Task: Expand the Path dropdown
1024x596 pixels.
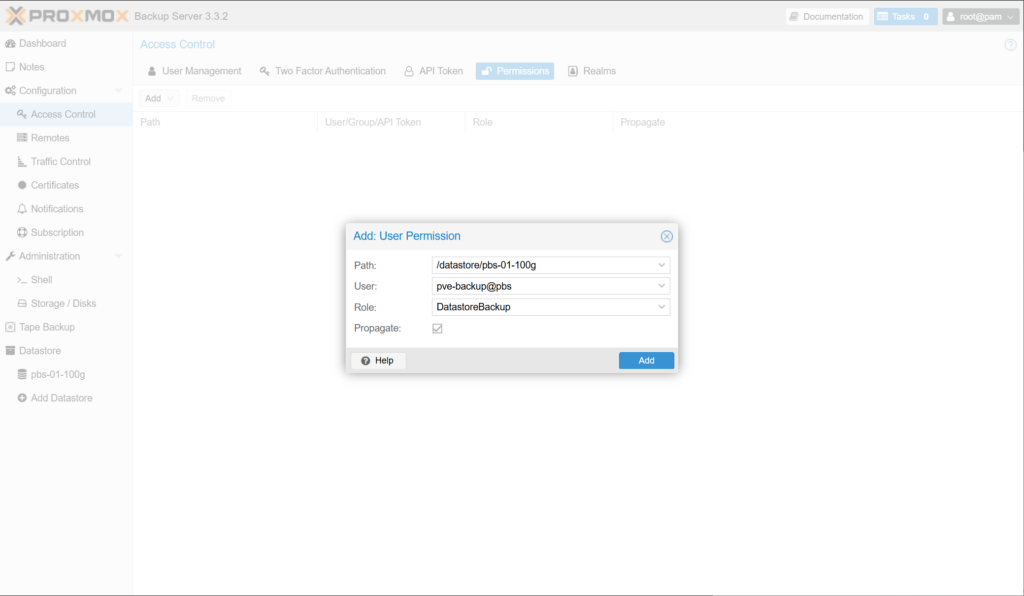Action: pyautogui.click(x=661, y=265)
